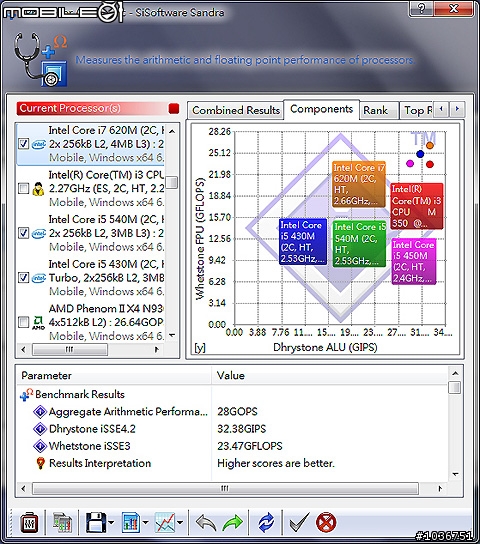The width and height of the screenshot is (480, 544).
Task: Click the green forward arrow icon
Action: click(232, 522)
